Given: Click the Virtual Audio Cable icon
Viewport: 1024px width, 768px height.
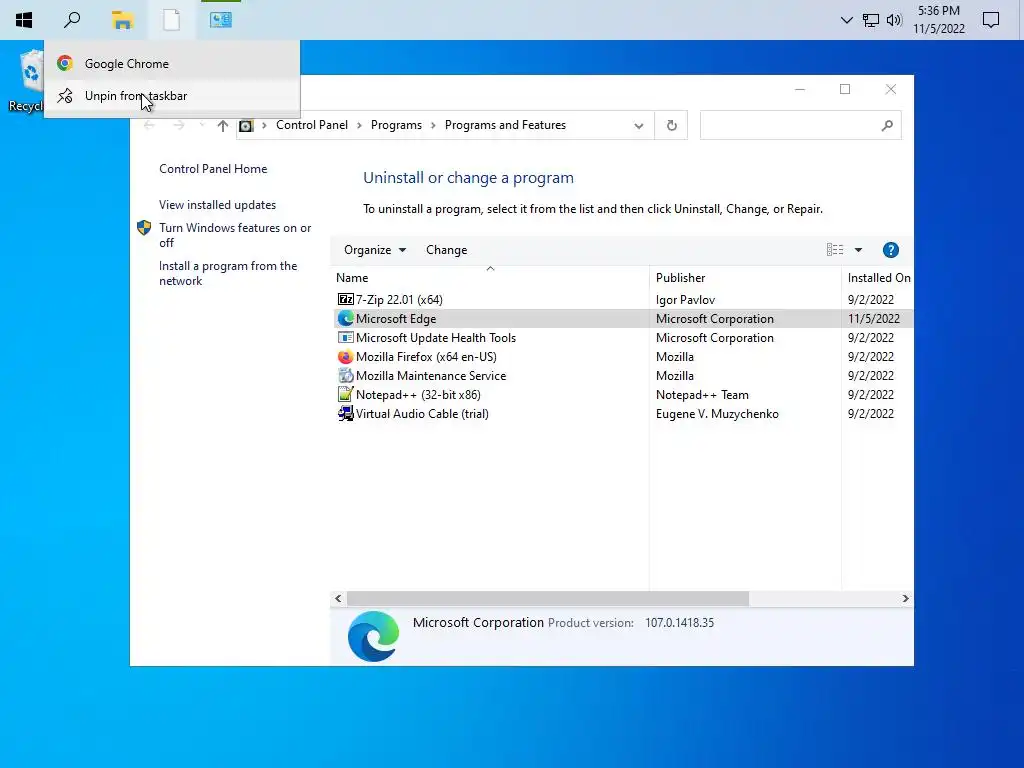Looking at the screenshot, I should pyautogui.click(x=345, y=413).
